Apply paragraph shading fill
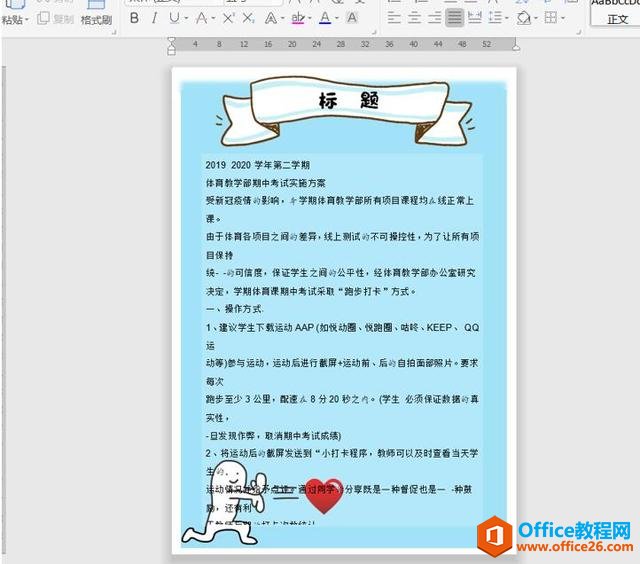 point(524,18)
